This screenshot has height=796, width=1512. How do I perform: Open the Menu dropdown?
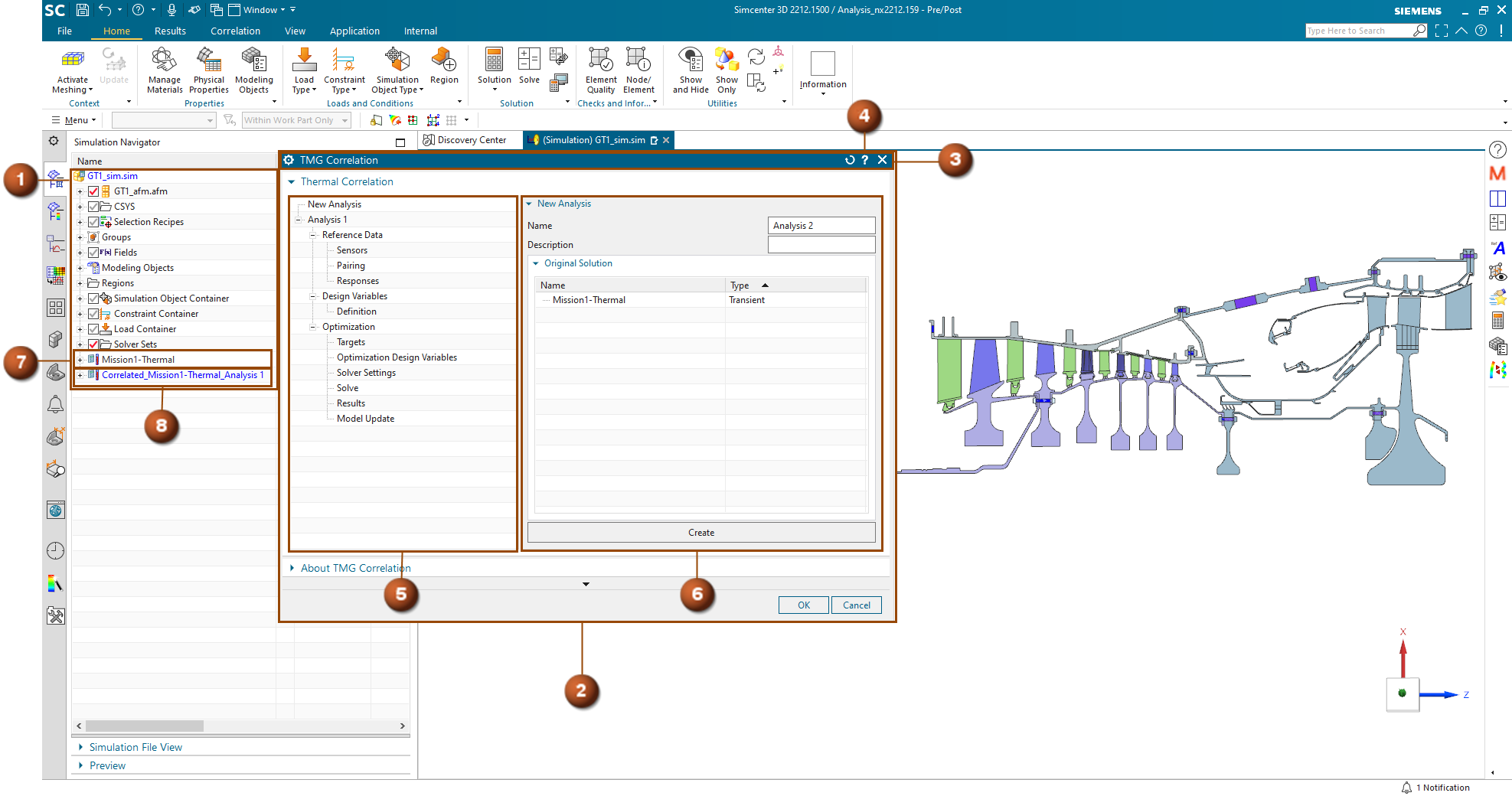point(73,120)
